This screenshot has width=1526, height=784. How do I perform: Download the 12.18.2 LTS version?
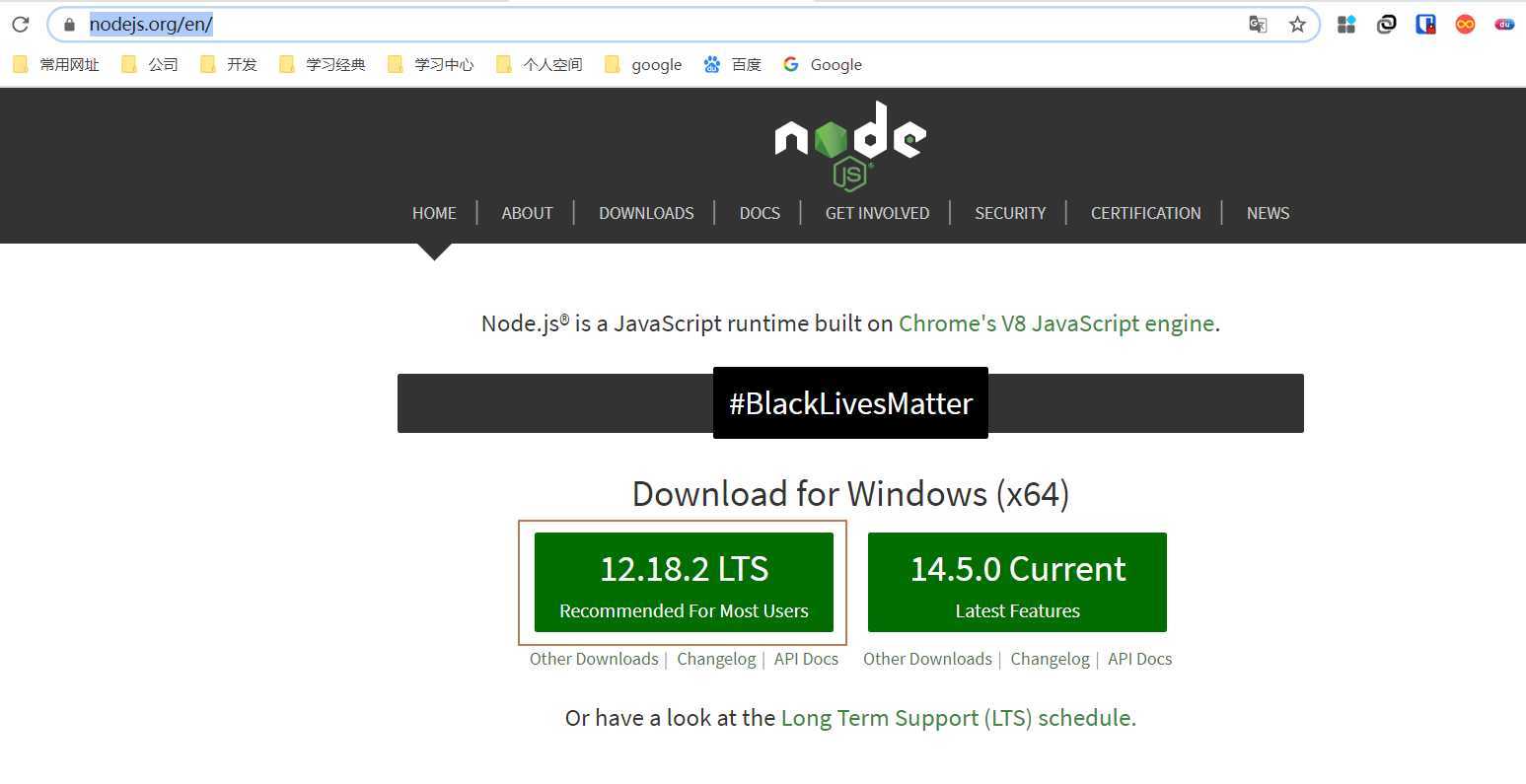click(684, 582)
